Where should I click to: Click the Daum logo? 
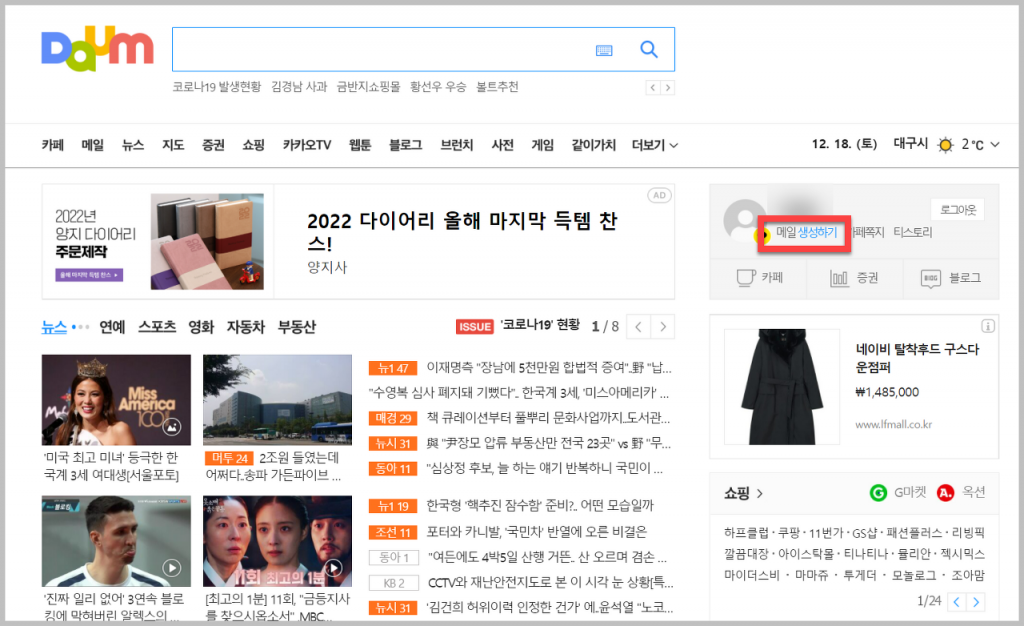coord(97,49)
